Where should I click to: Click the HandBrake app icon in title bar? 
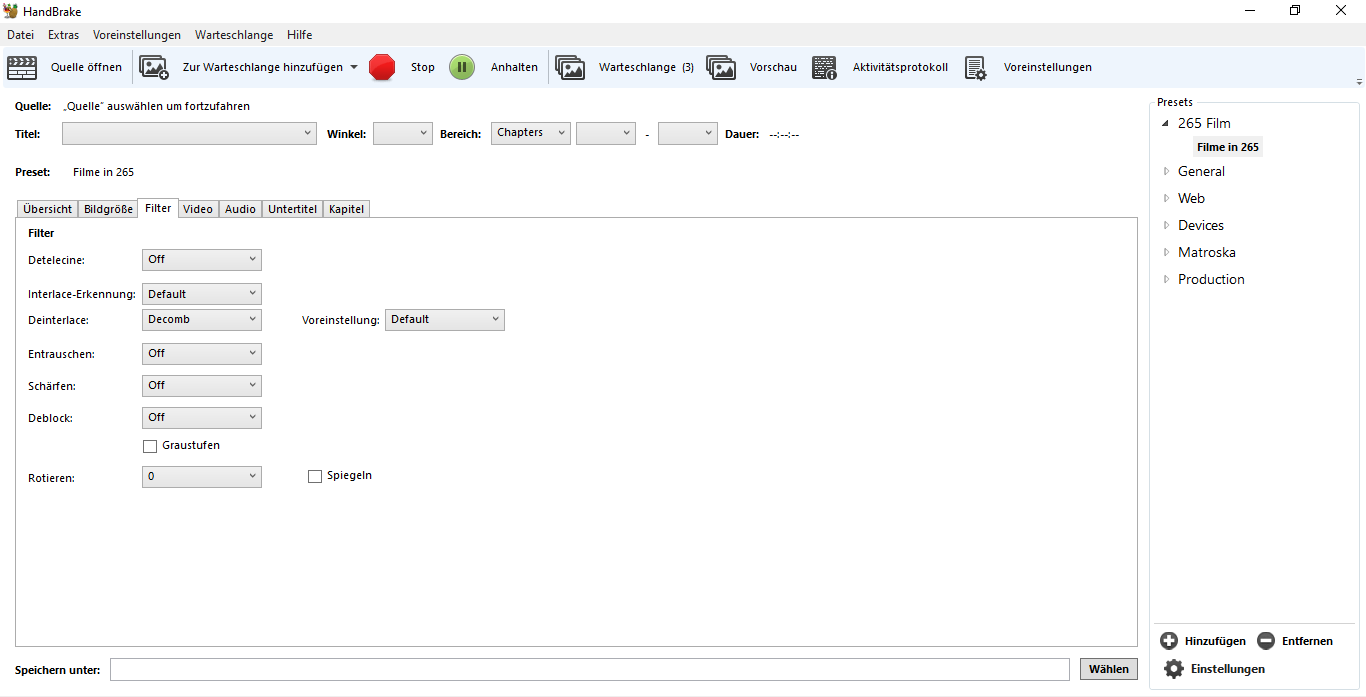(x=11, y=11)
